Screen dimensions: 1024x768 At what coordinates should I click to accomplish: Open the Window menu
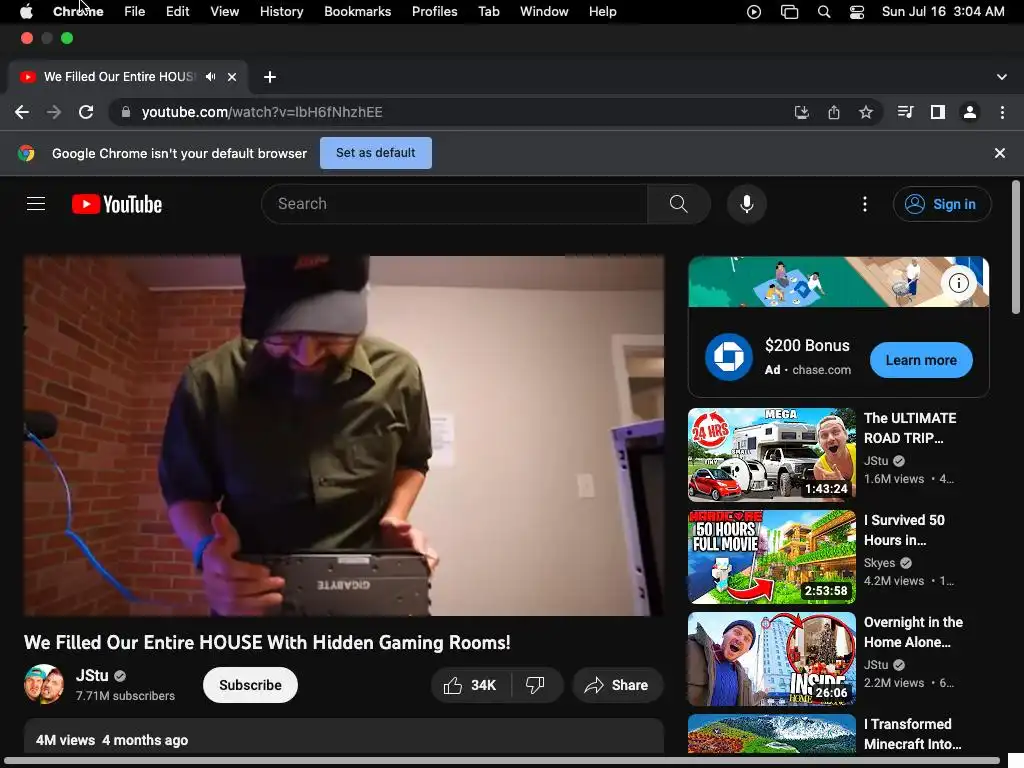pos(544,11)
